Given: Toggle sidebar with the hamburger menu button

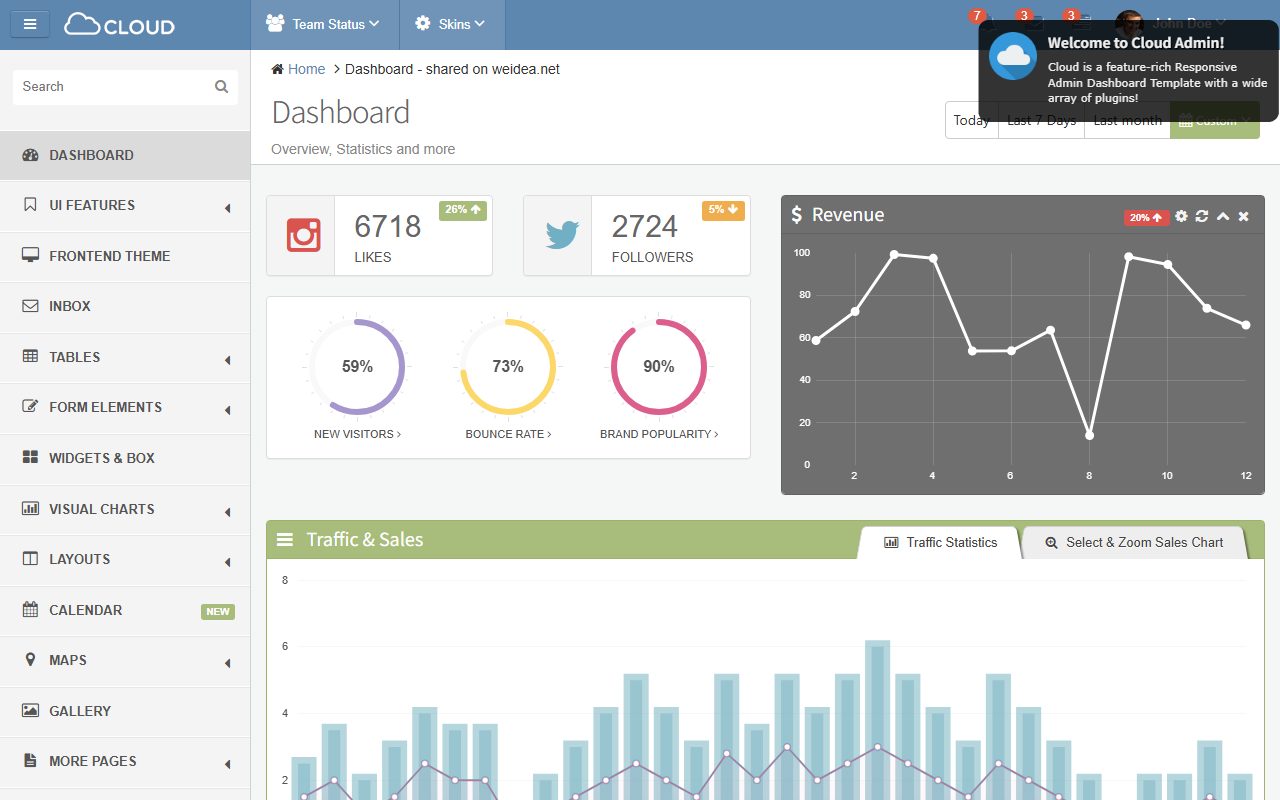Looking at the screenshot, I should click(x=30, y=24).
